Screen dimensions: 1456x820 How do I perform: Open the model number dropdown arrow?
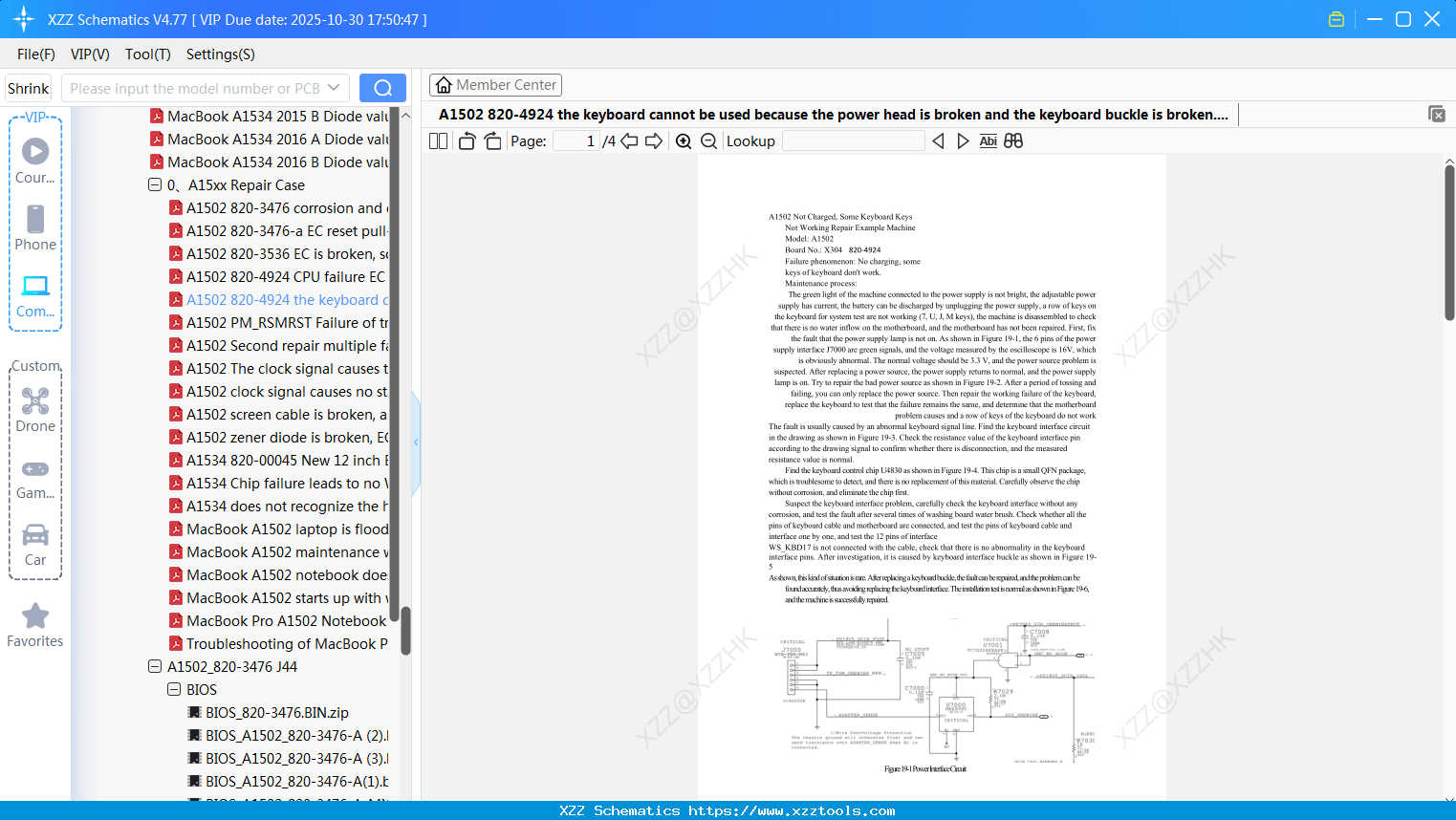pos(334,88)
